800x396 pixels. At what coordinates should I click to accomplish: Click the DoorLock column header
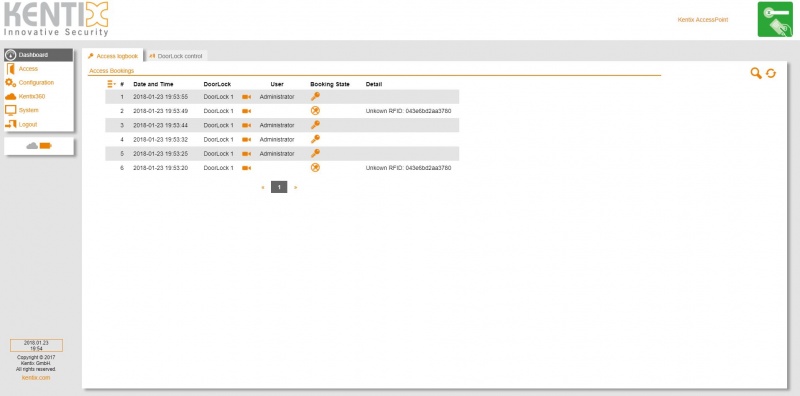[217, 84]
